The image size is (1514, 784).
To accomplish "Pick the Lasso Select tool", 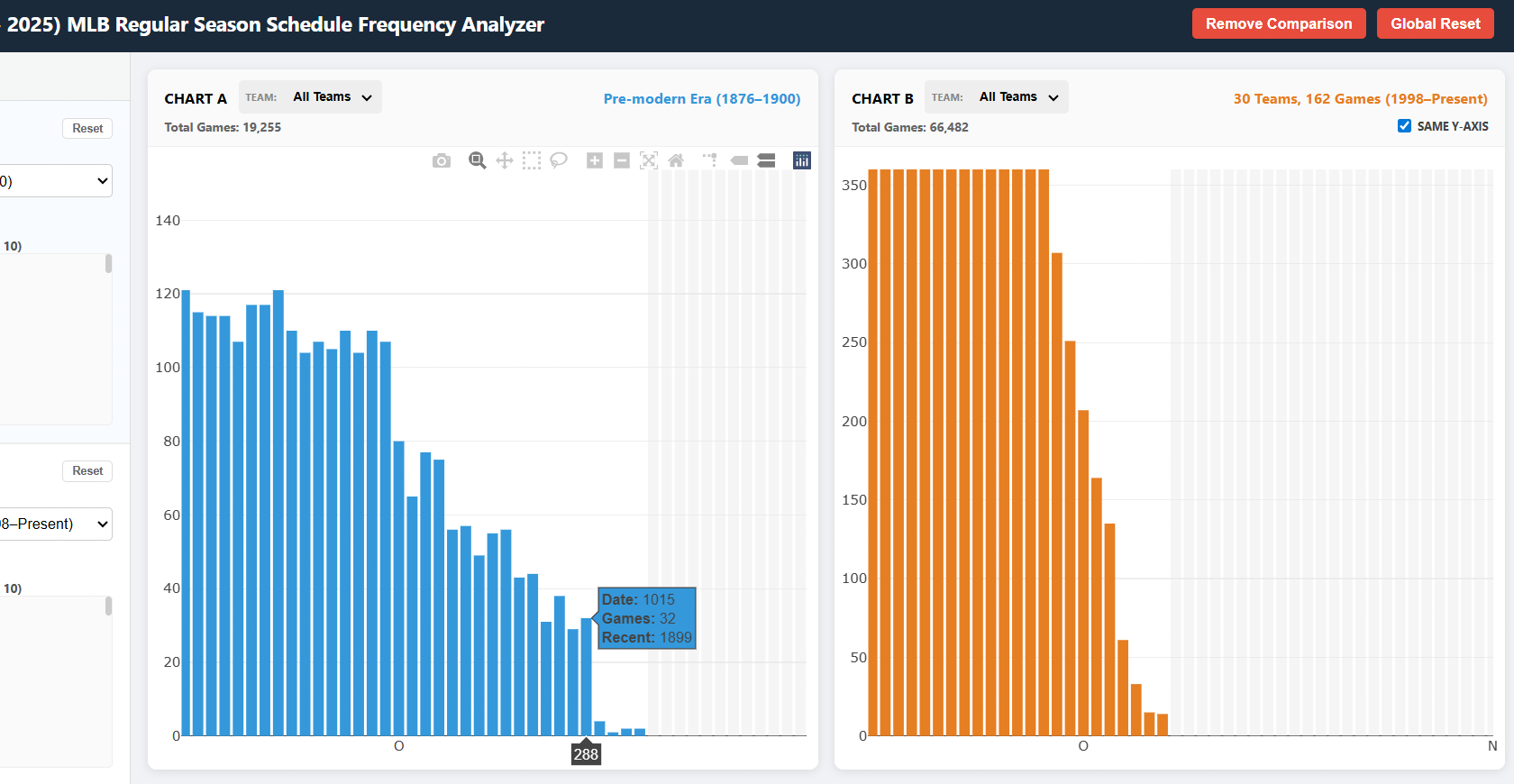I will pyautogui.click(x=559, y=160).
